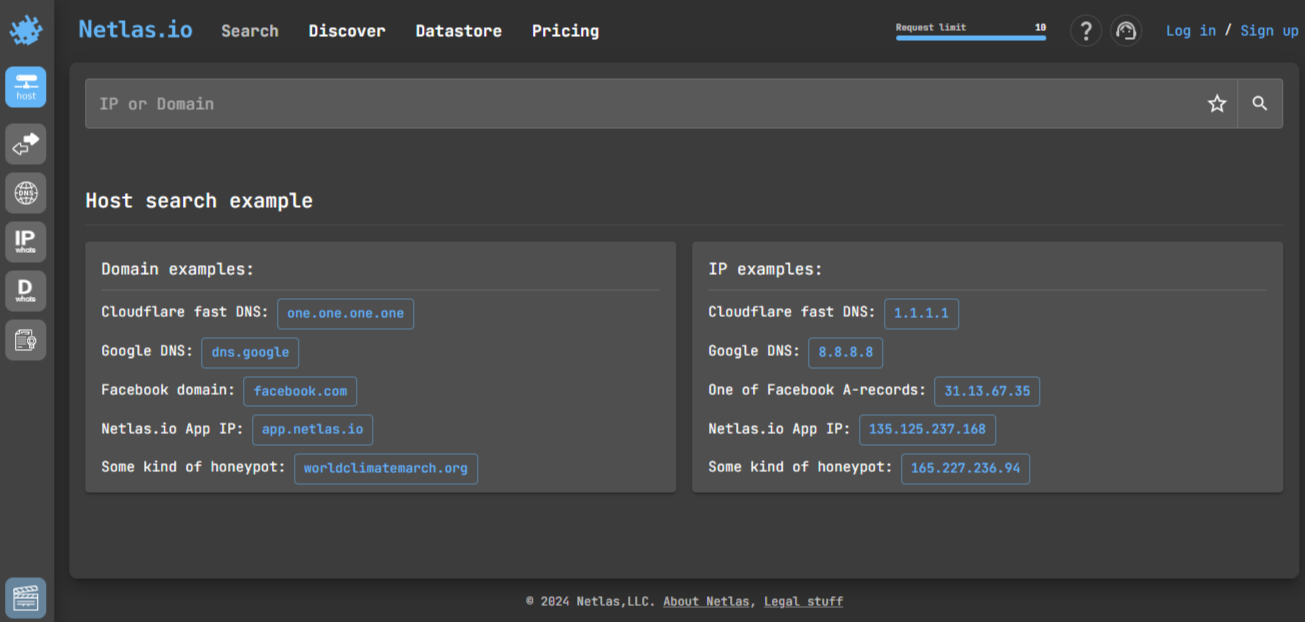1305x622 pixels.
Task: Open the DNS globe search tool
Action: click(x=26, y=192)
